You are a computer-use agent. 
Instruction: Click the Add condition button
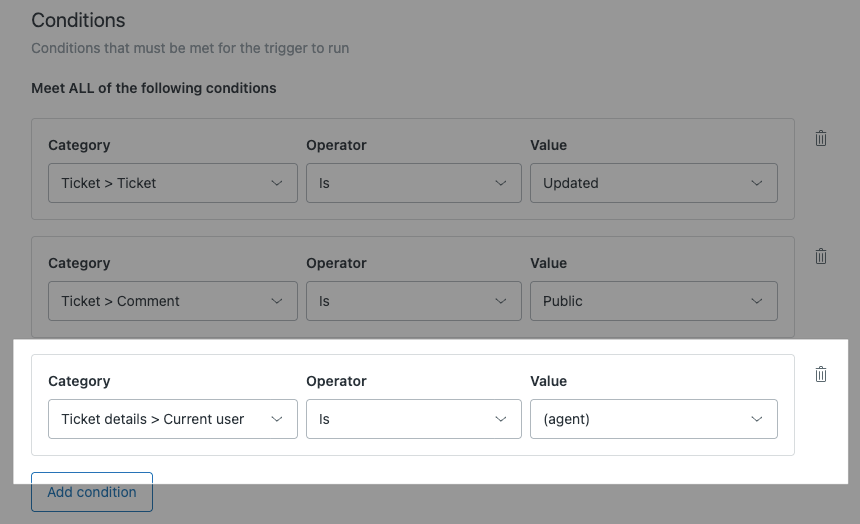(92, 492)
